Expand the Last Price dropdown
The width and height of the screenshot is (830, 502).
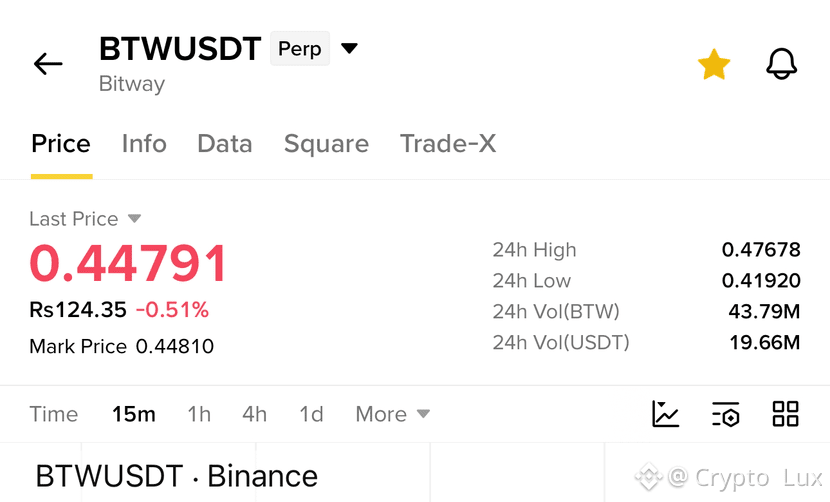tap(134, 219)
